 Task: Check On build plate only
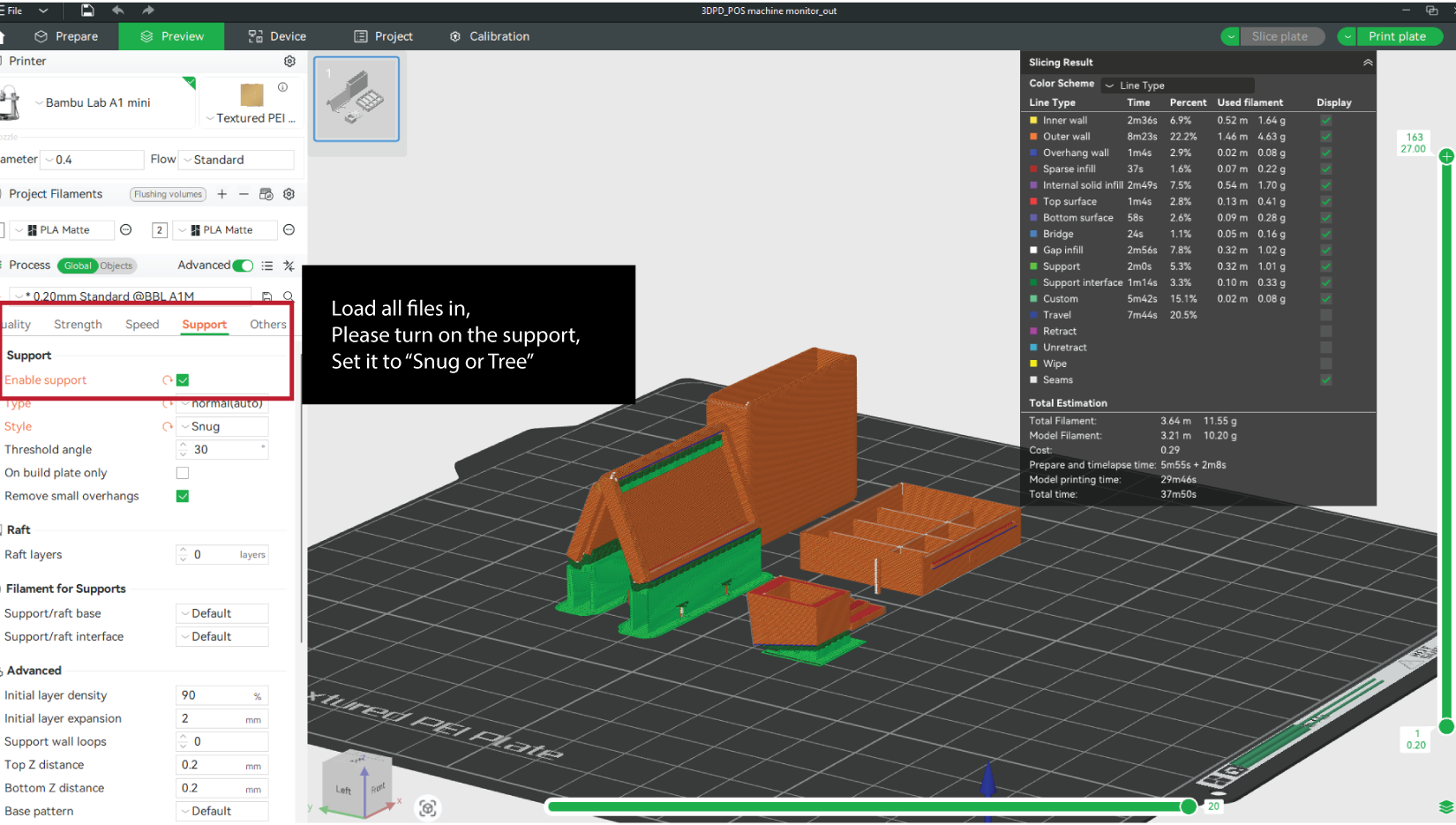click(183, 473)
